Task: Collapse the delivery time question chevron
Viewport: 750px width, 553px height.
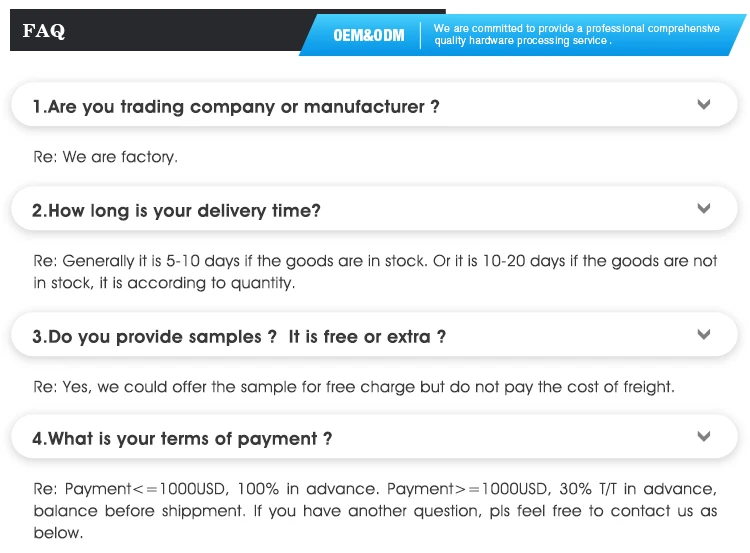Action: coord(704,209)
